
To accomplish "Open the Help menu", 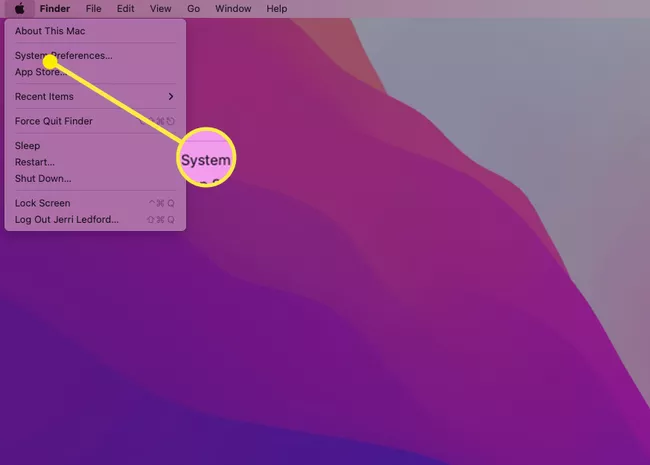I will point(276,9).
